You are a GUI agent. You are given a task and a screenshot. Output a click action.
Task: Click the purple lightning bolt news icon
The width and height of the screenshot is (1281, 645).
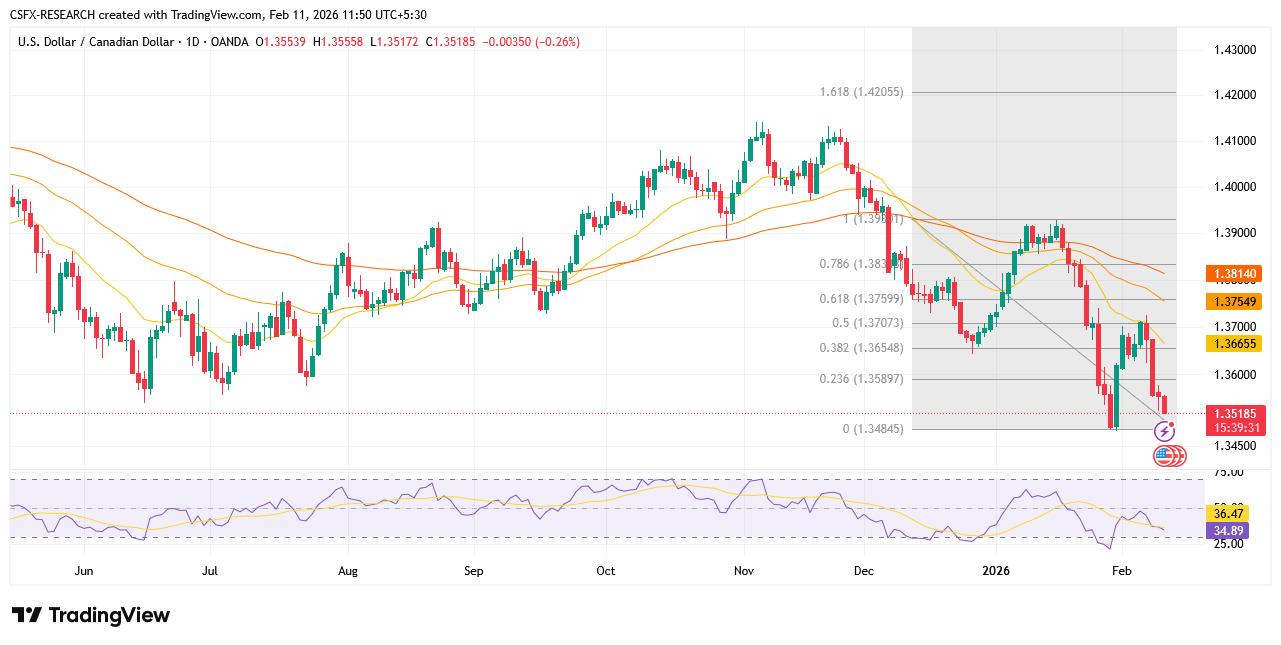pyautogui.click(x=1165, y=431)
